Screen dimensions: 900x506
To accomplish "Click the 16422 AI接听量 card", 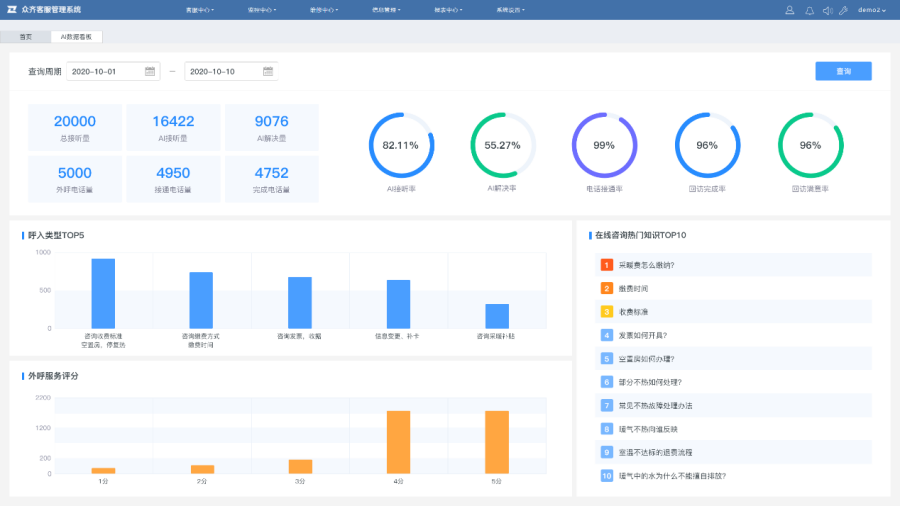I will coord(173,127).
